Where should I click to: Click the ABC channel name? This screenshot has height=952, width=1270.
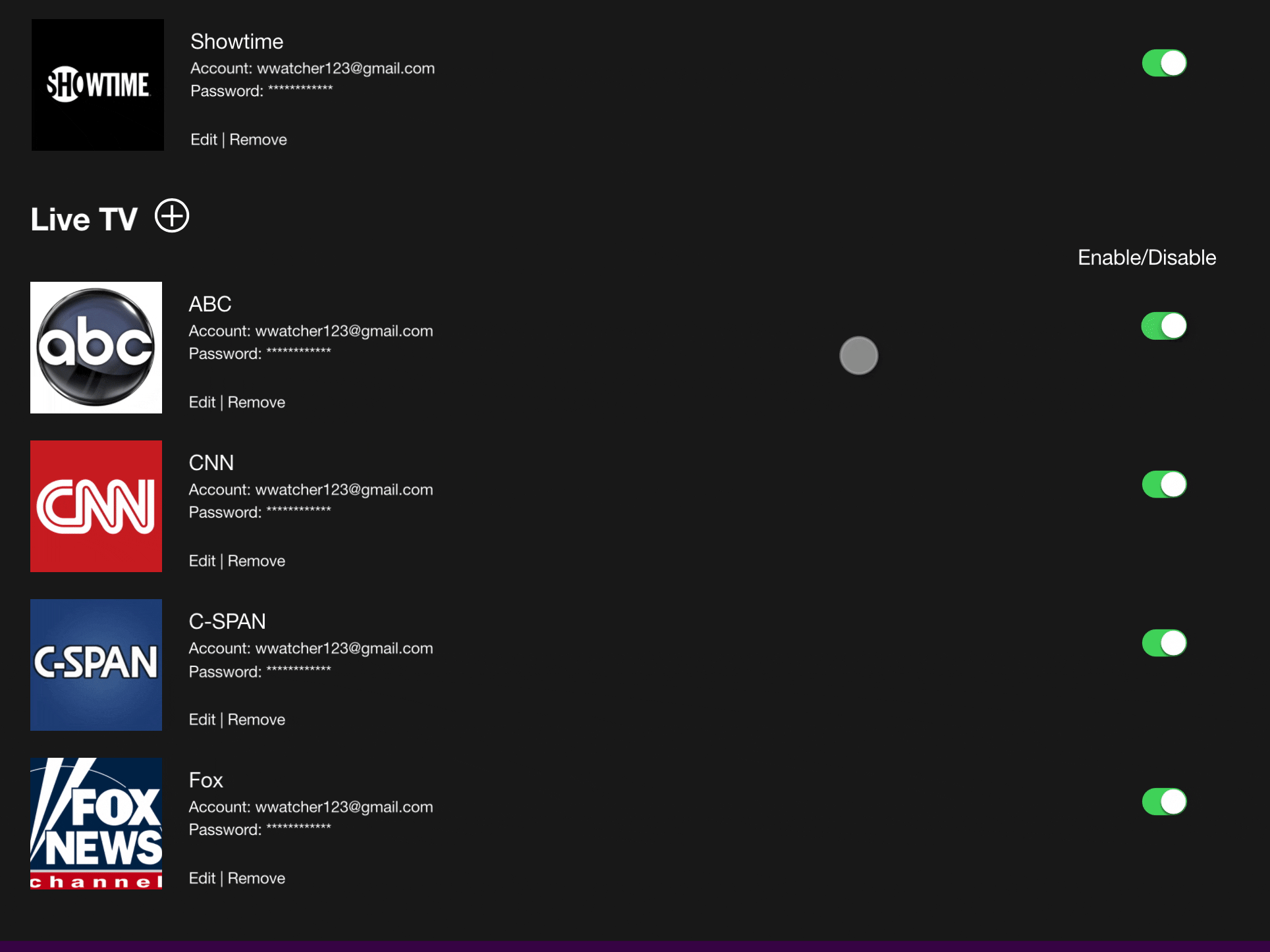pyautogui.click(x=210, y=304)
